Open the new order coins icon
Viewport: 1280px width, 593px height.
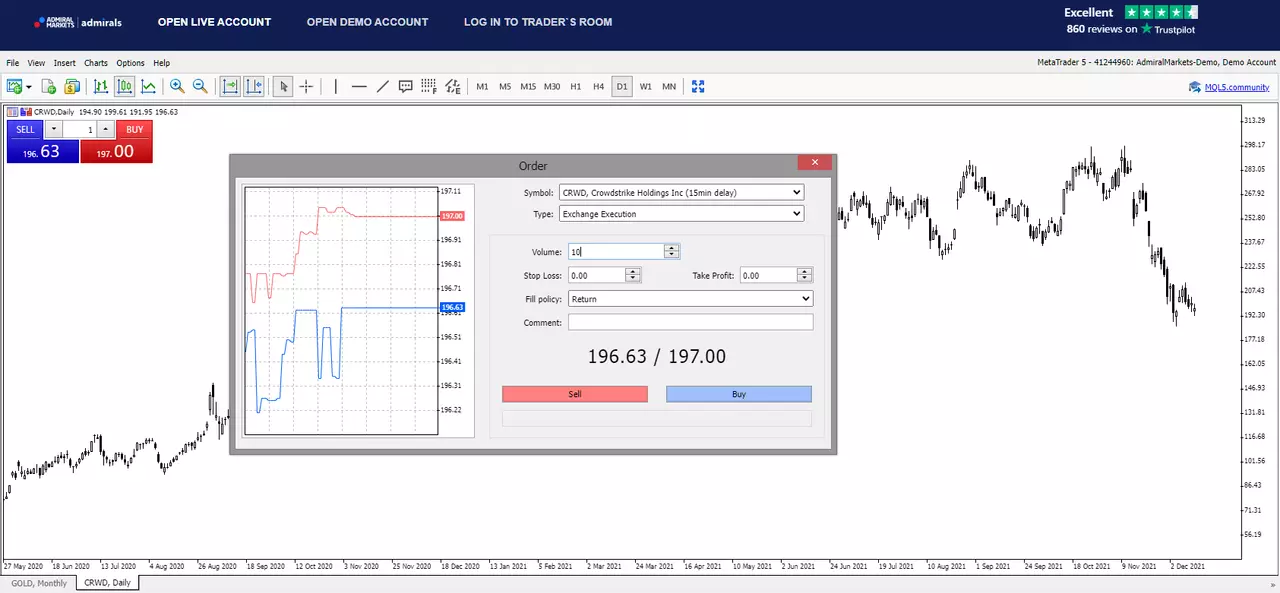(71, 87)
